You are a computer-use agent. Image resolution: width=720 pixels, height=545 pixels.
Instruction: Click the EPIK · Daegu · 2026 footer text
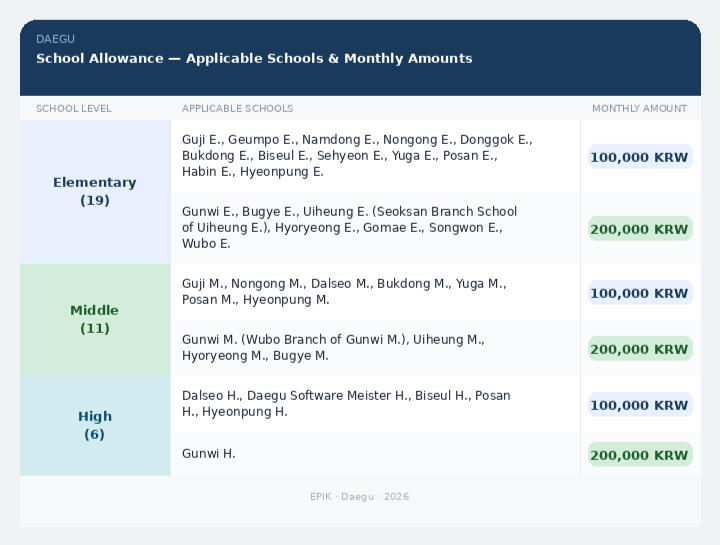click(359, 496)
